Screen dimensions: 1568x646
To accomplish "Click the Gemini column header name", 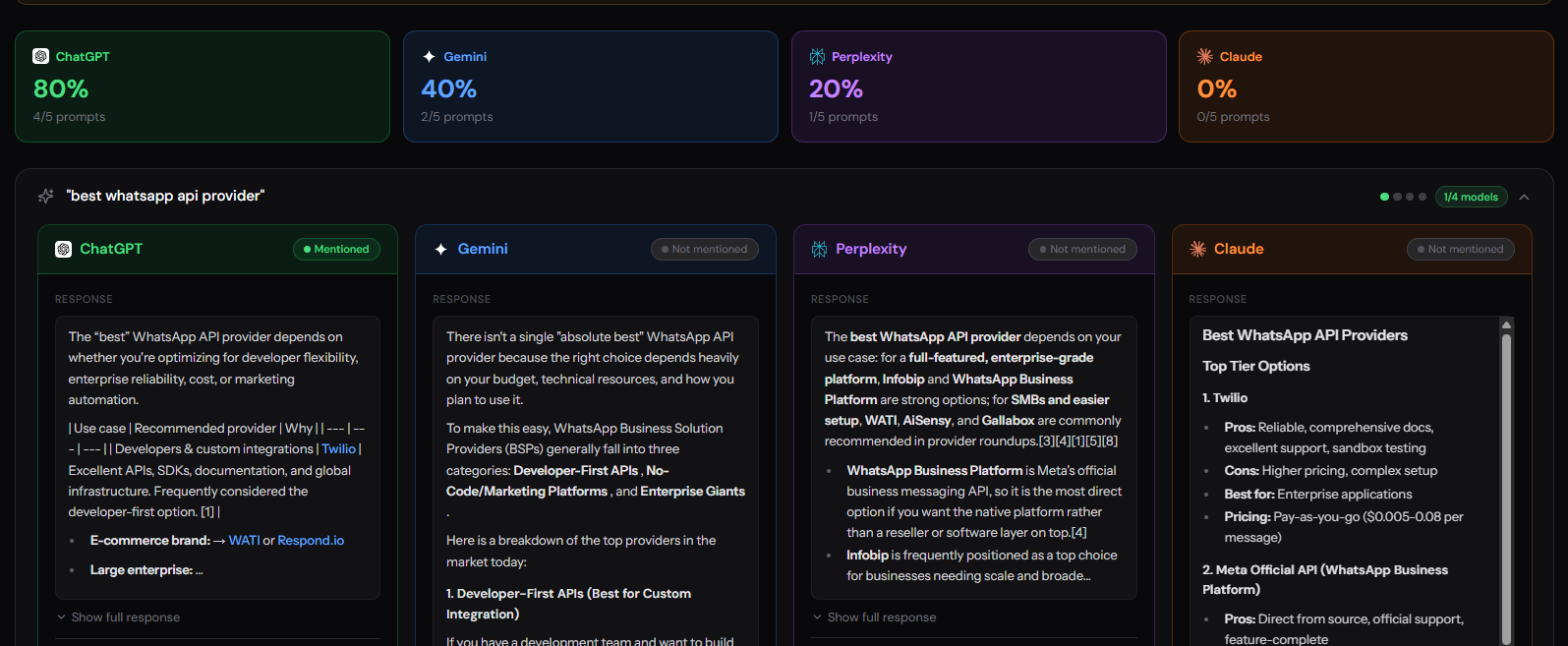I will tap(483, 249).
